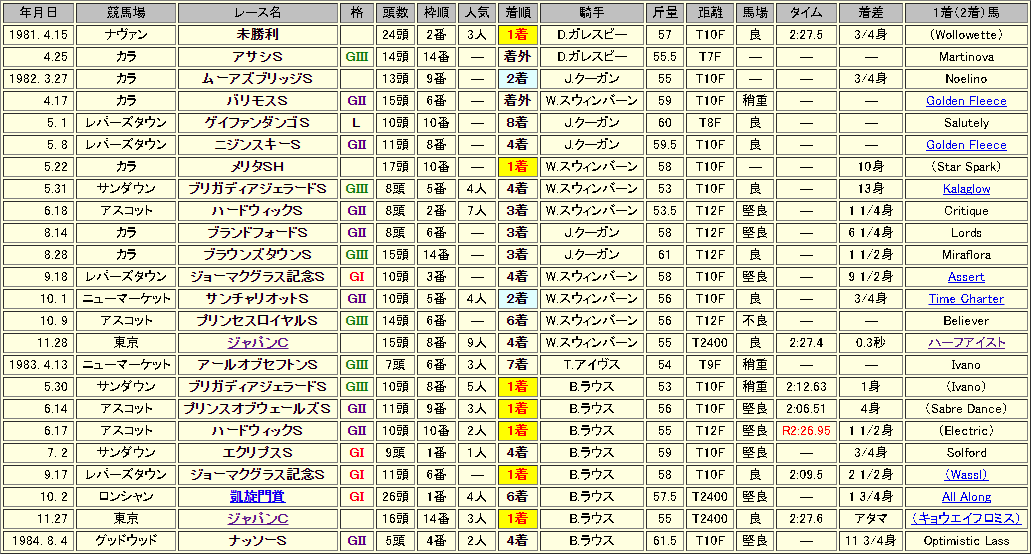
Task: Click the 1984. 8. 4 date cell
Action: point(38,541)
